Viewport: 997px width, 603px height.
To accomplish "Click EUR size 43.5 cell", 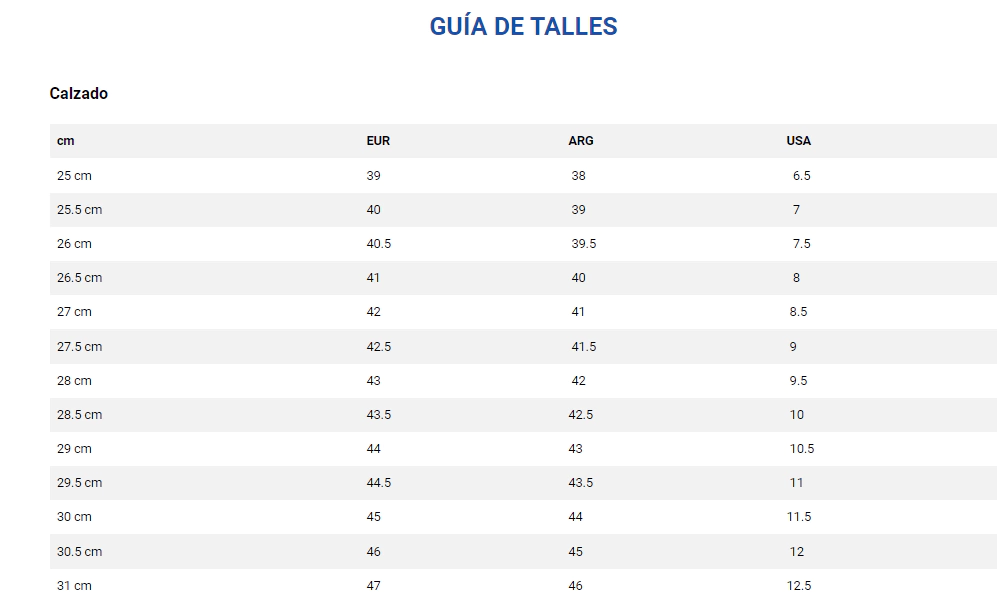I will click(379, 415).
